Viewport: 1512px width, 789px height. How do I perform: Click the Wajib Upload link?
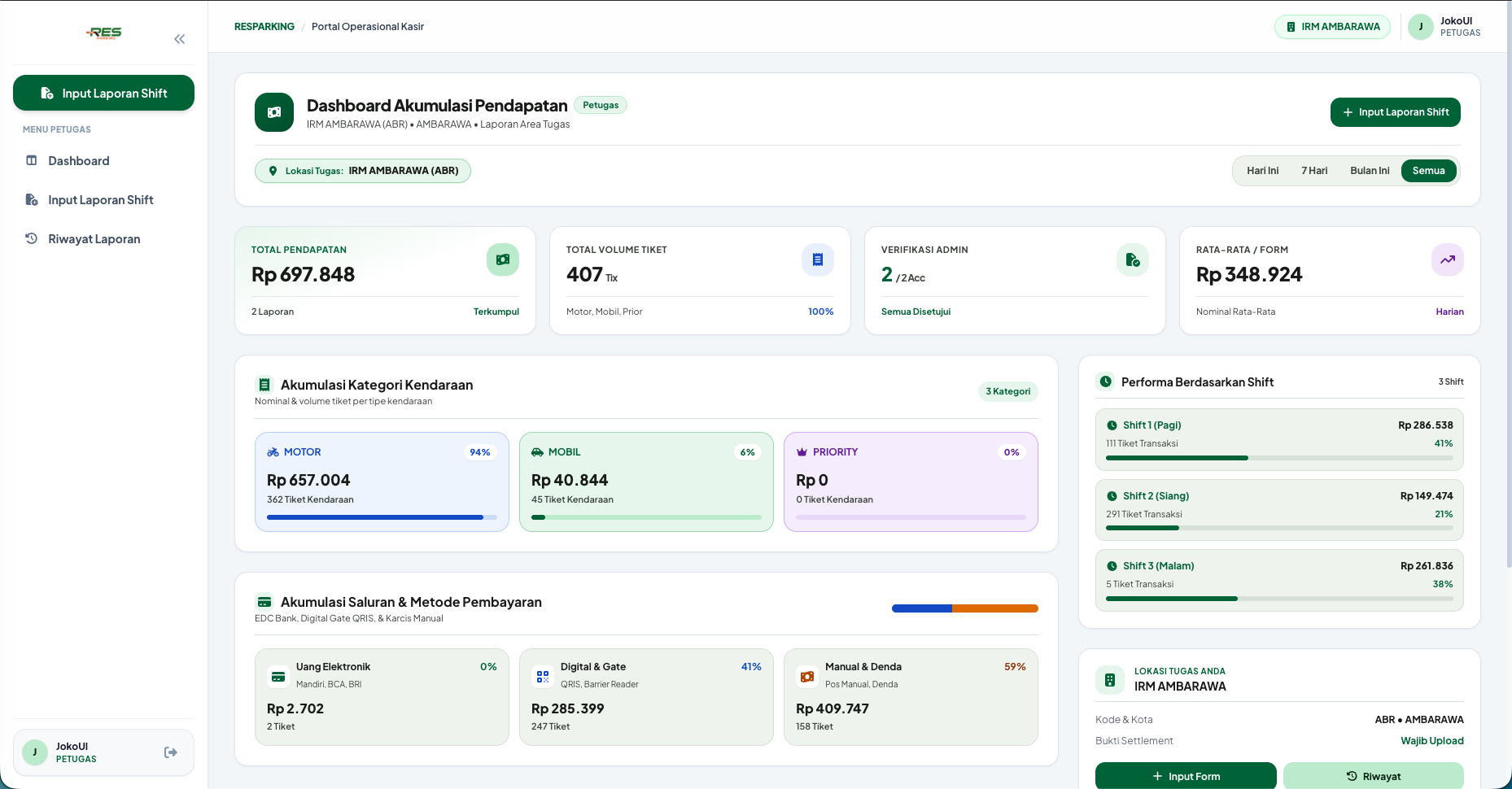tap(1432, 741)
